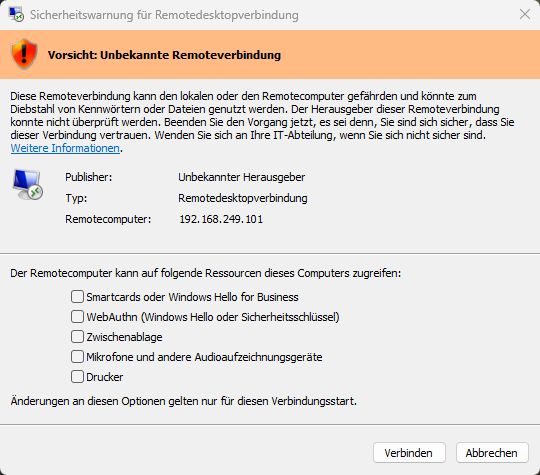The image size is (540, 475).
Task: Click the Publisher: label
Action: [89, 177]
